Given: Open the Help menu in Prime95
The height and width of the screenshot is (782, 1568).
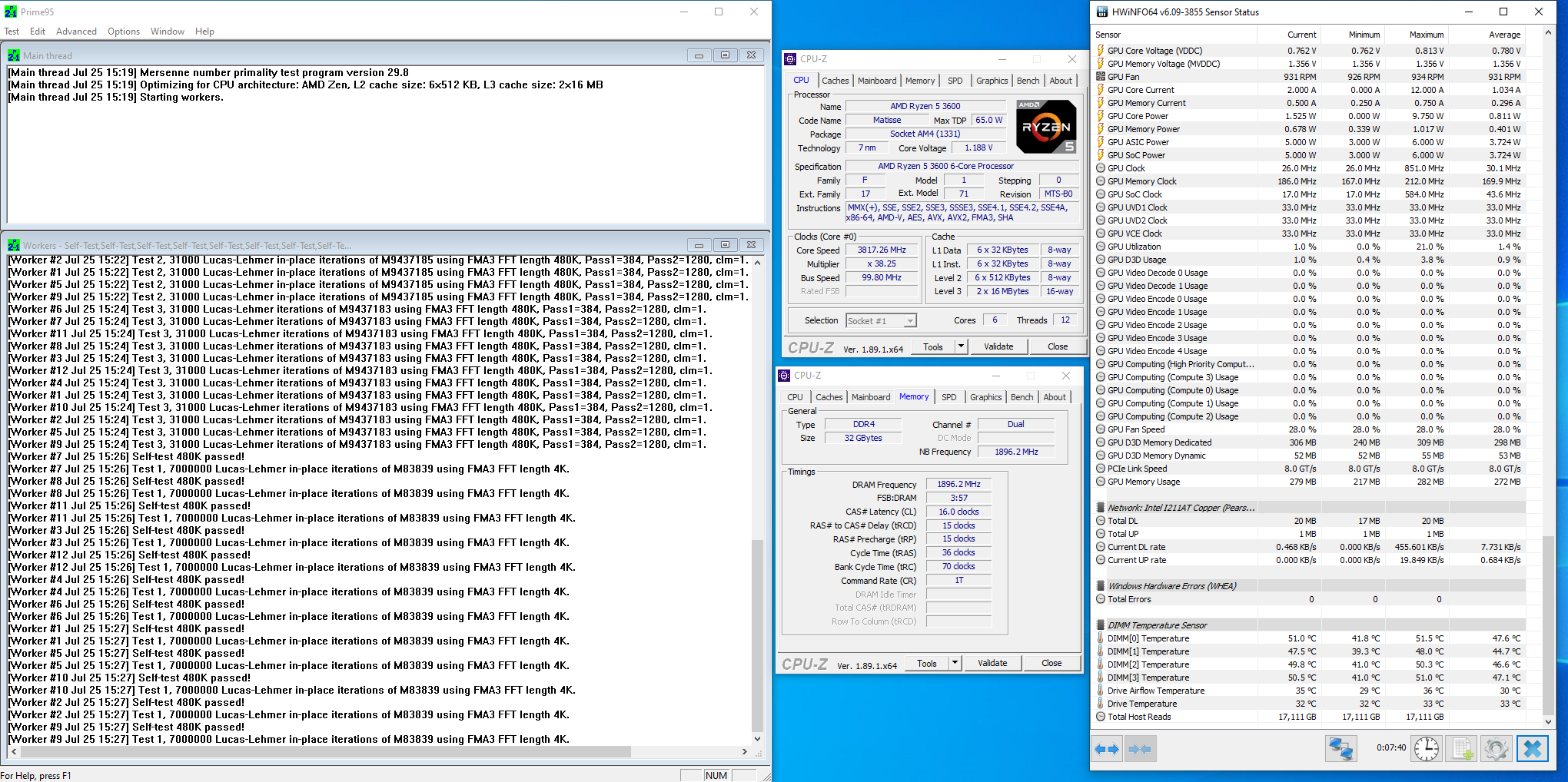Looking at the screenshot, I should coord(204,31).
